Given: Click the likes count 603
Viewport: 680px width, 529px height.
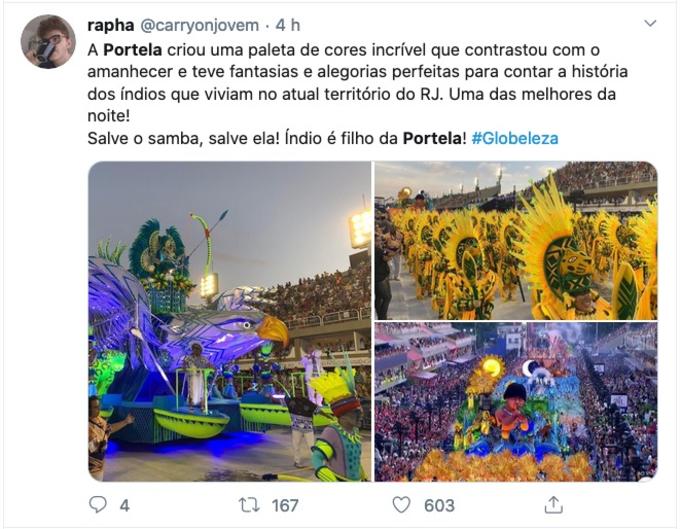Looking at the screenshot, I should 439,506.
